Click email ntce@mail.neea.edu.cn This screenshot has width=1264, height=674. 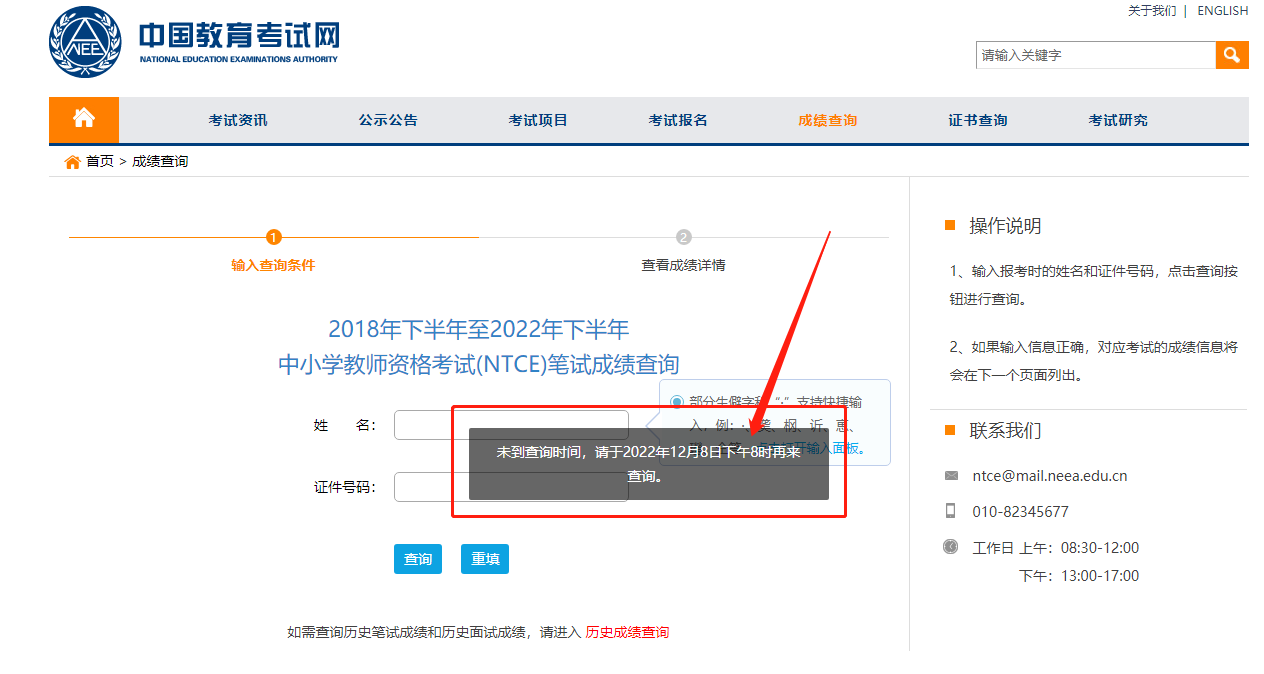pyautogui.click(x=1050, y=476)
